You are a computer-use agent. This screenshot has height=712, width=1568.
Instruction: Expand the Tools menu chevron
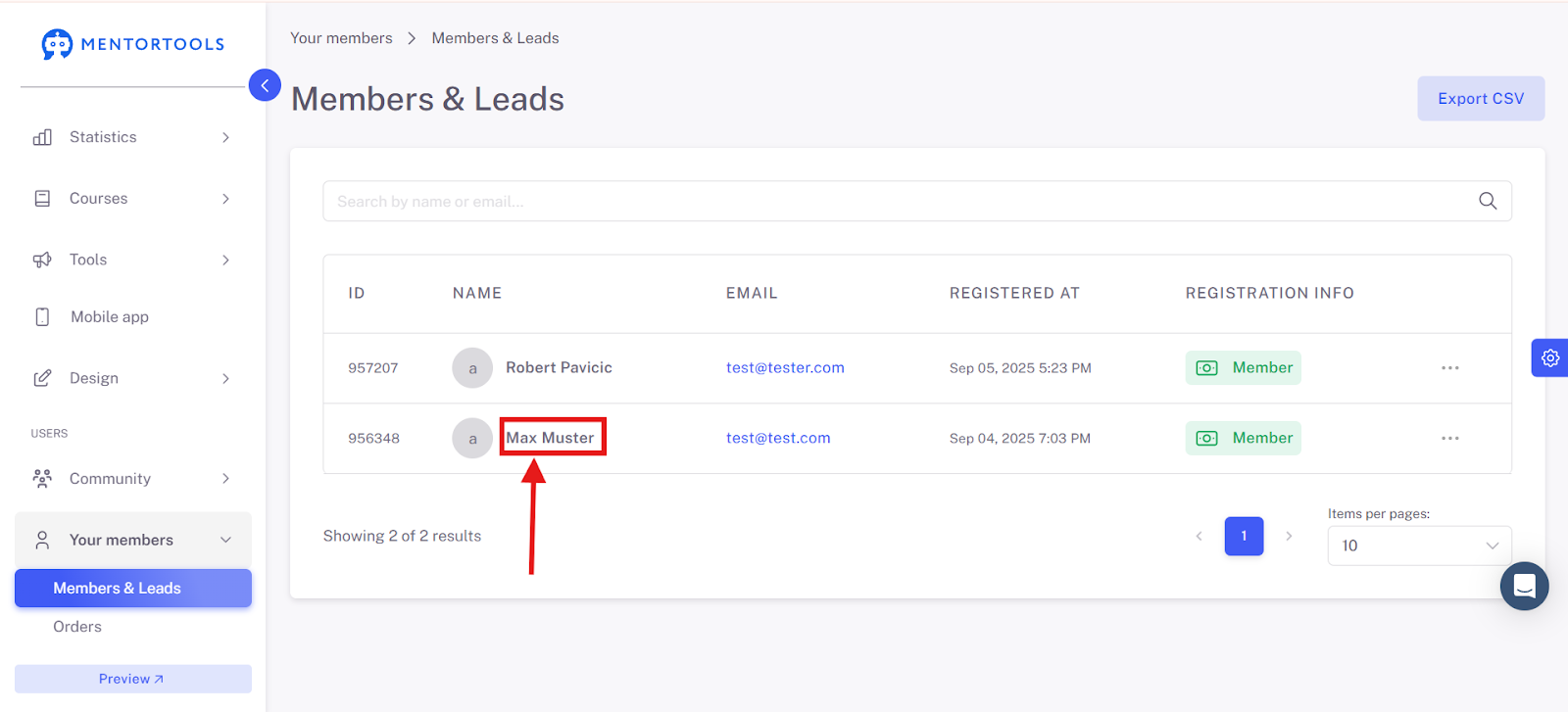point(225,260)
